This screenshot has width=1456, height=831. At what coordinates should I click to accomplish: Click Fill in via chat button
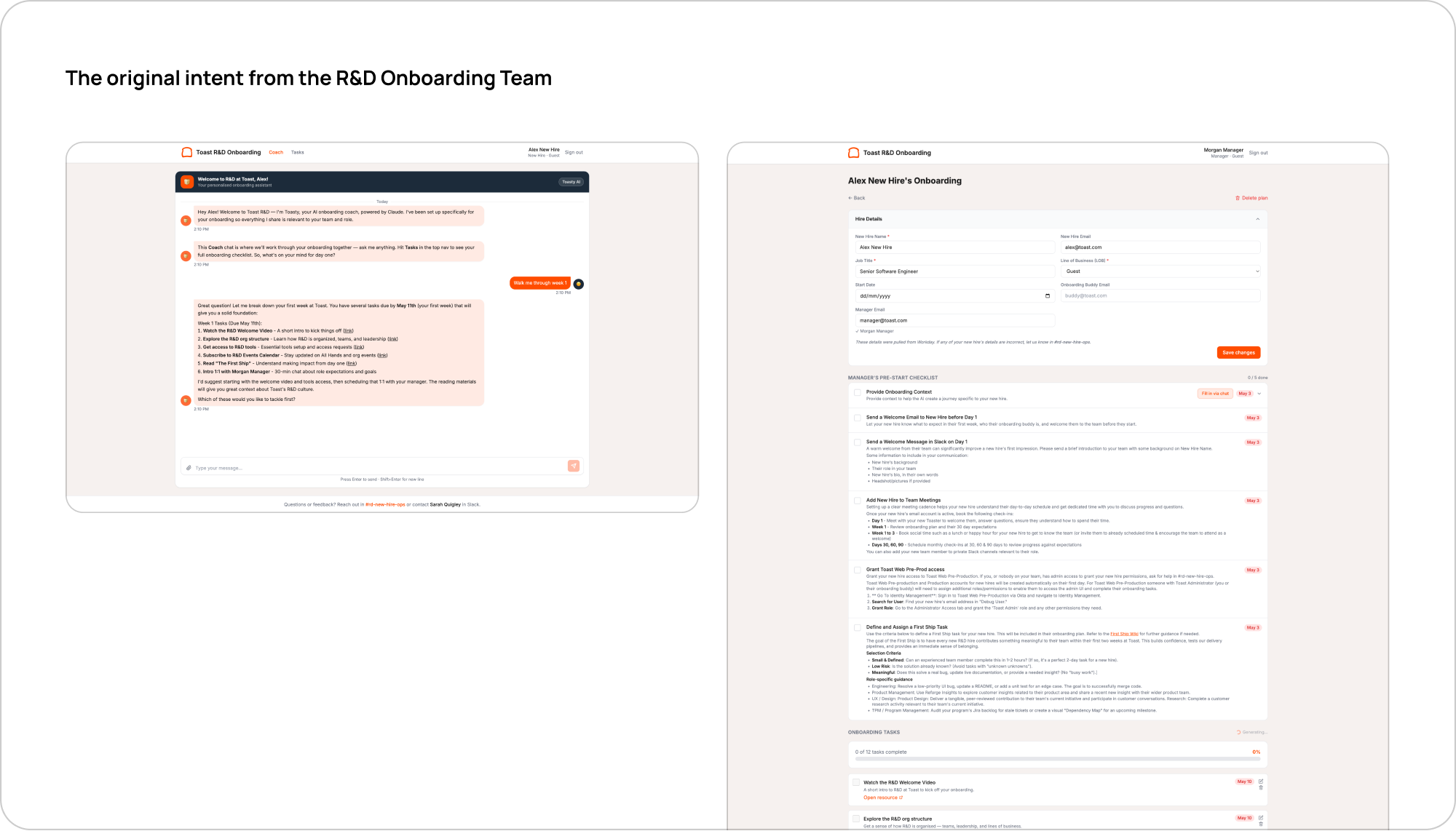pyautogui.click(x=1215, y=394)
